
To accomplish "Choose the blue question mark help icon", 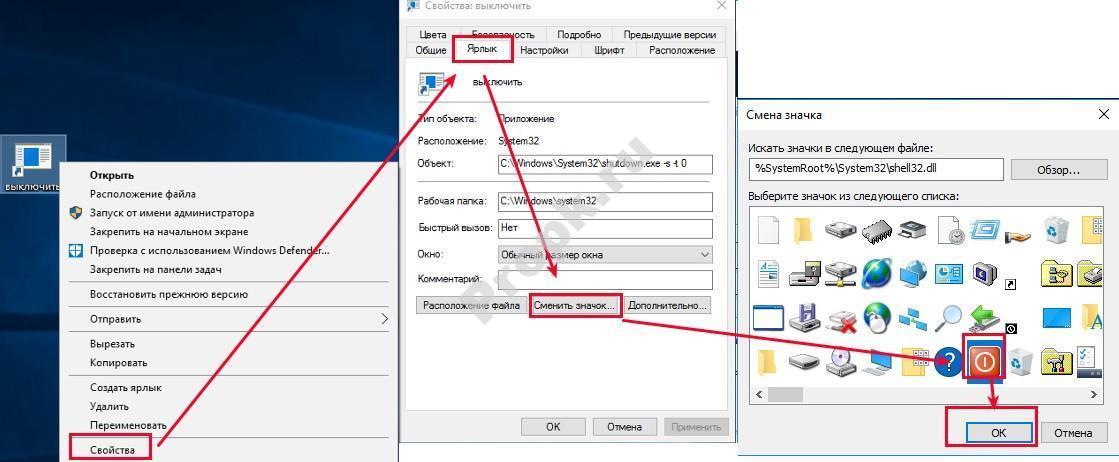I will coord(948,362).
